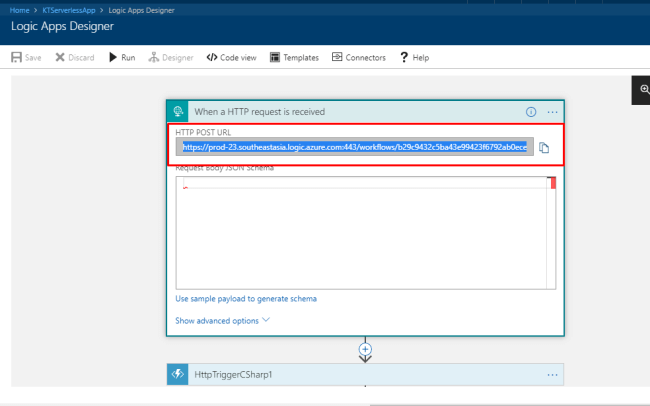The image size is (650, 406).
Task: Go to Home in breadcrumb
Action: (19, 10)
